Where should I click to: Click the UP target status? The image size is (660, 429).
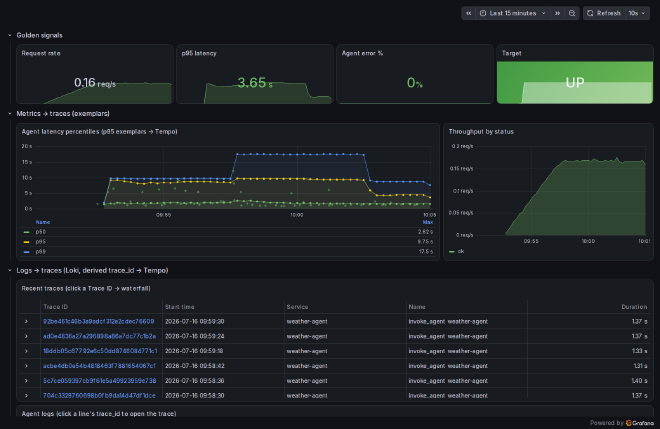tap(575, 83)
